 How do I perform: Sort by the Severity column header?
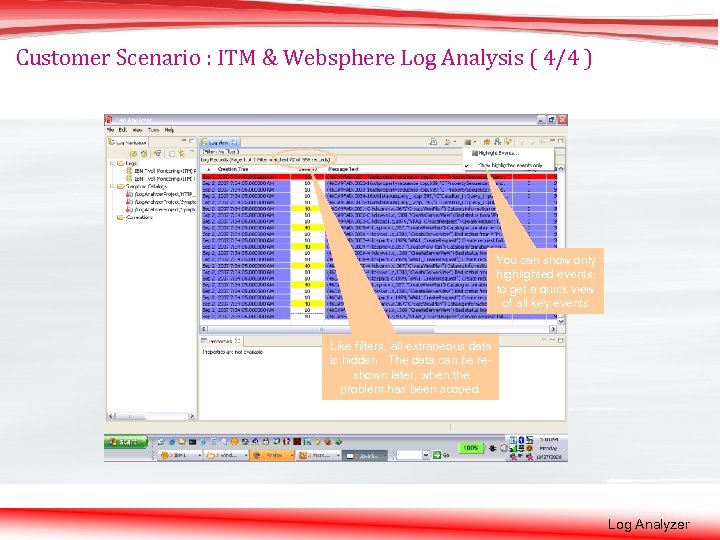click(x=307, y=169)
